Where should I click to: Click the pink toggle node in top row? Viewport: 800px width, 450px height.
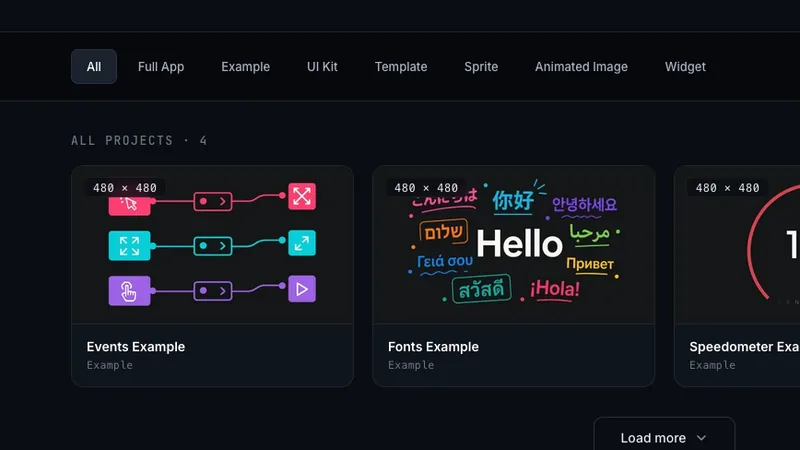(213, 202)
